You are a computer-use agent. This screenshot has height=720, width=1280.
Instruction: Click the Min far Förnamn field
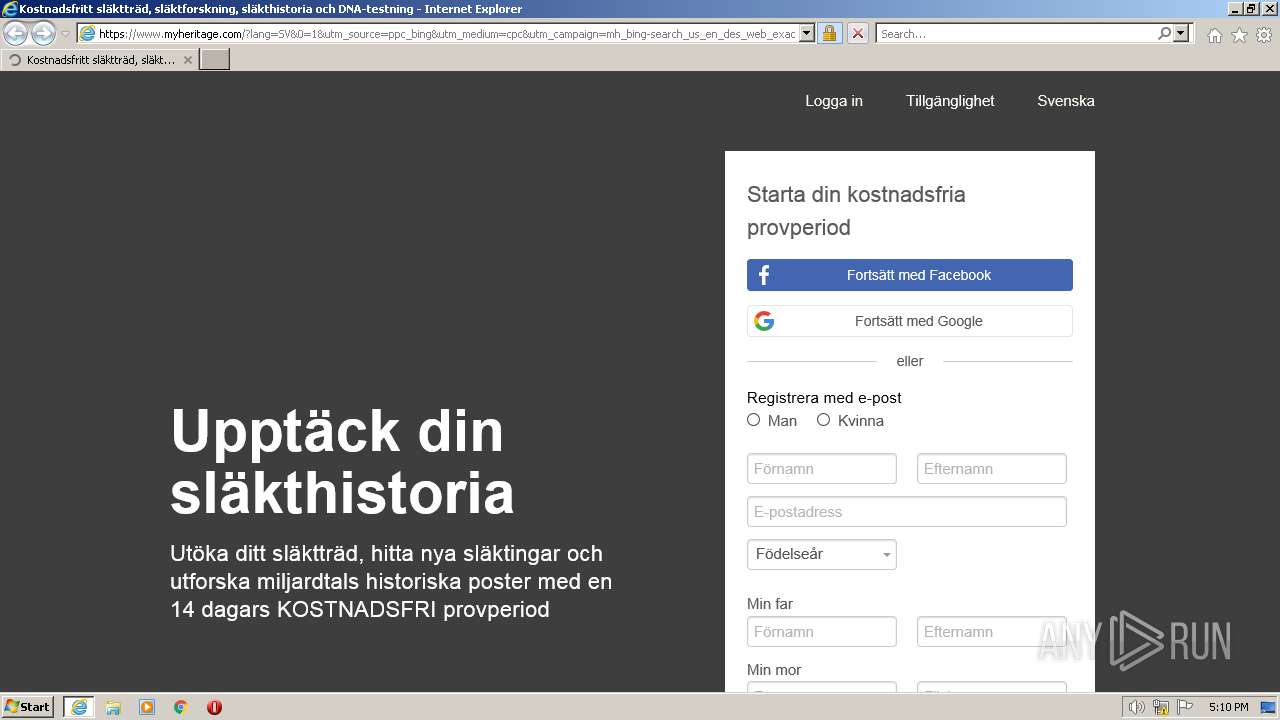coord(822,632)
